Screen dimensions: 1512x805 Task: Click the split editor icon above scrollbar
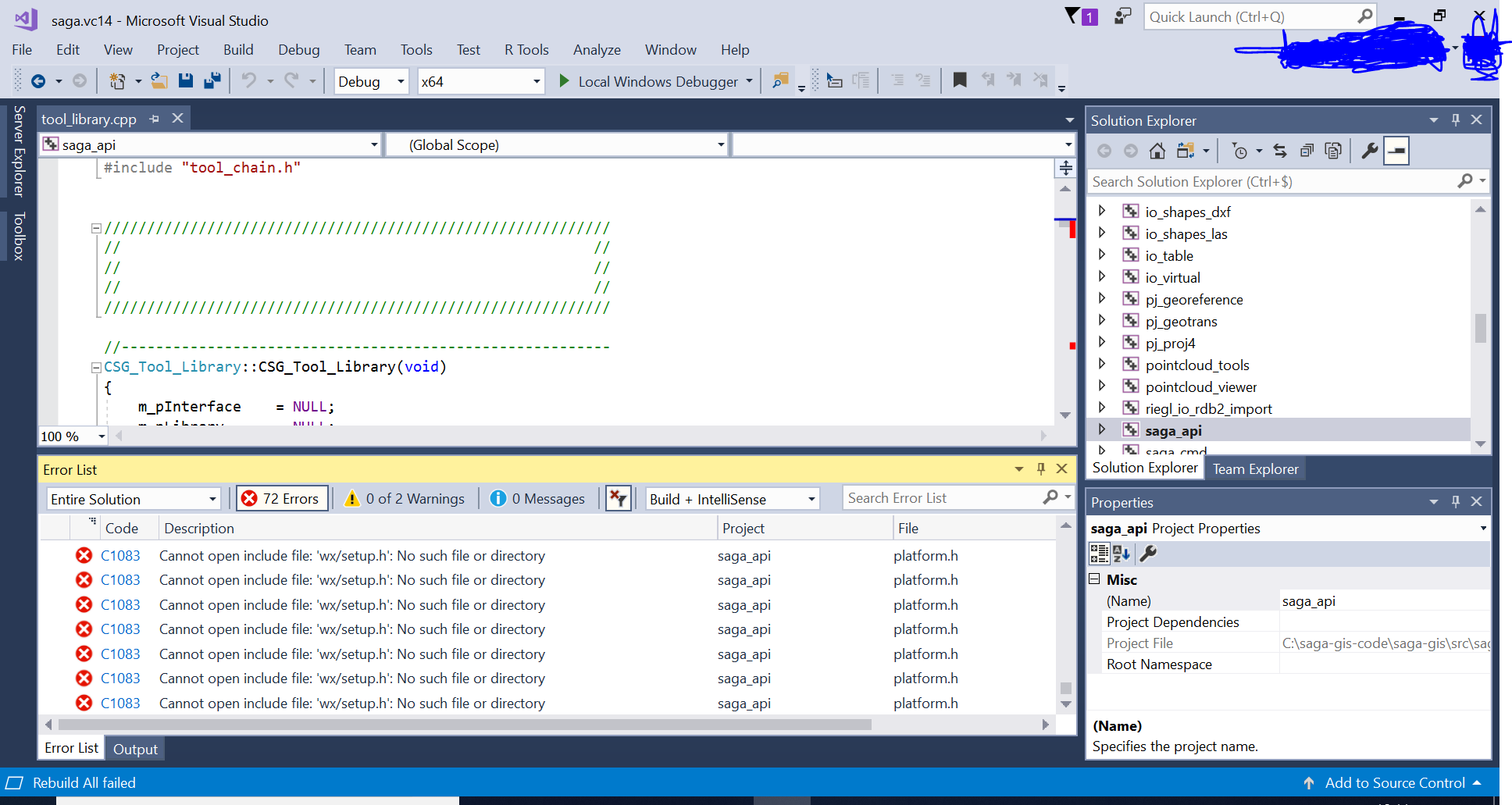[1065, 168]
